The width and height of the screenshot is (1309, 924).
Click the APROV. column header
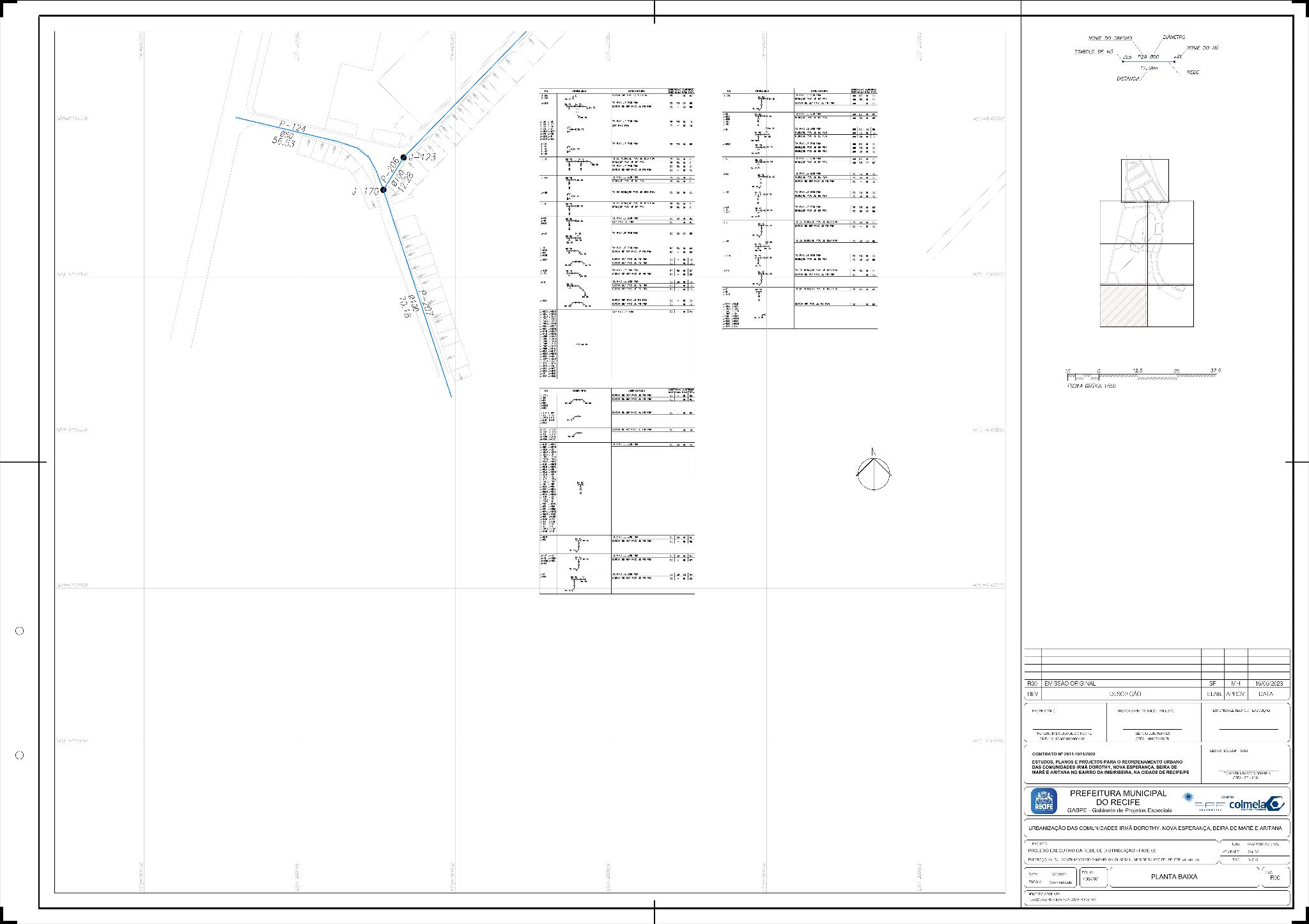tap(1235, 693)
